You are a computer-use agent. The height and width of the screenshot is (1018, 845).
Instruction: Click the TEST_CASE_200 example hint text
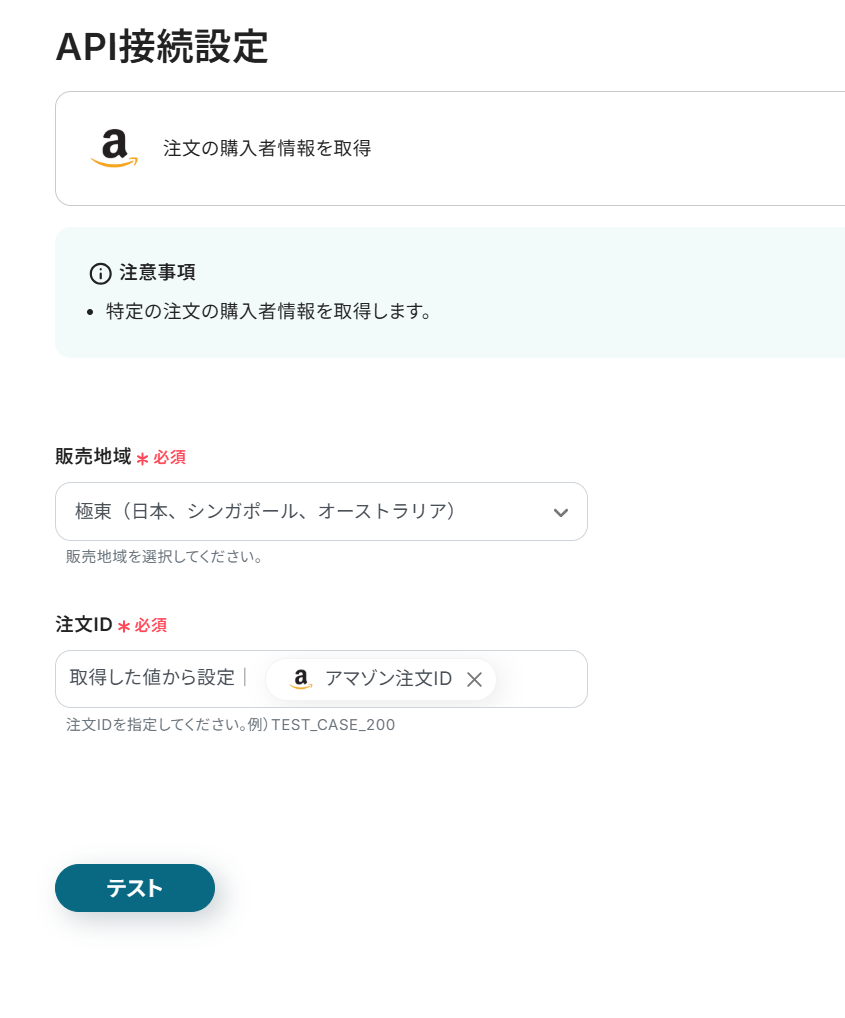pyautogui.click(x=333, y=725)
